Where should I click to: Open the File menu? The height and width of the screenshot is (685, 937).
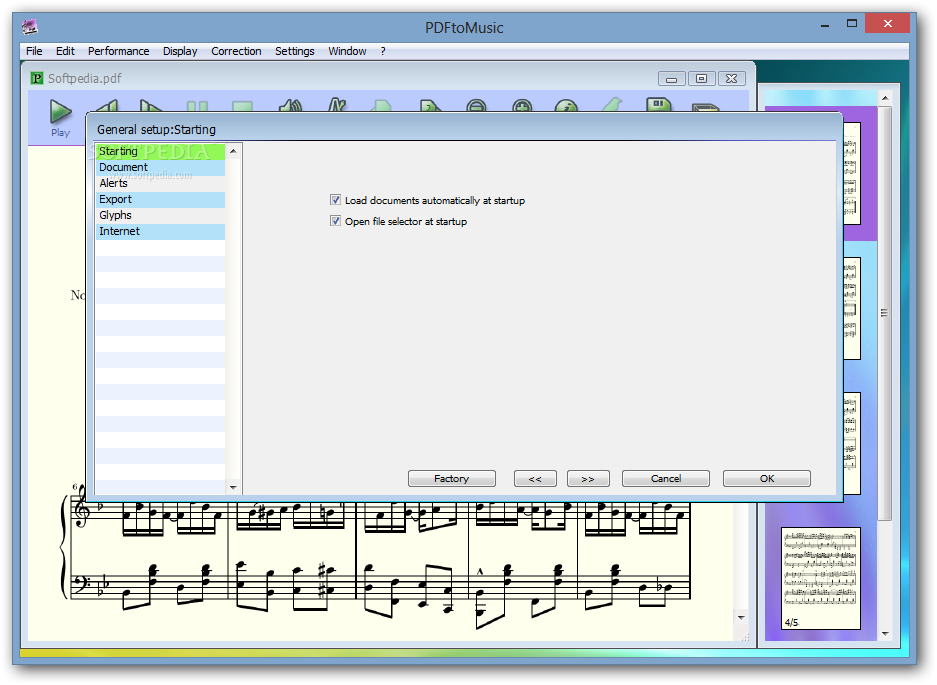tap(34, 51)
